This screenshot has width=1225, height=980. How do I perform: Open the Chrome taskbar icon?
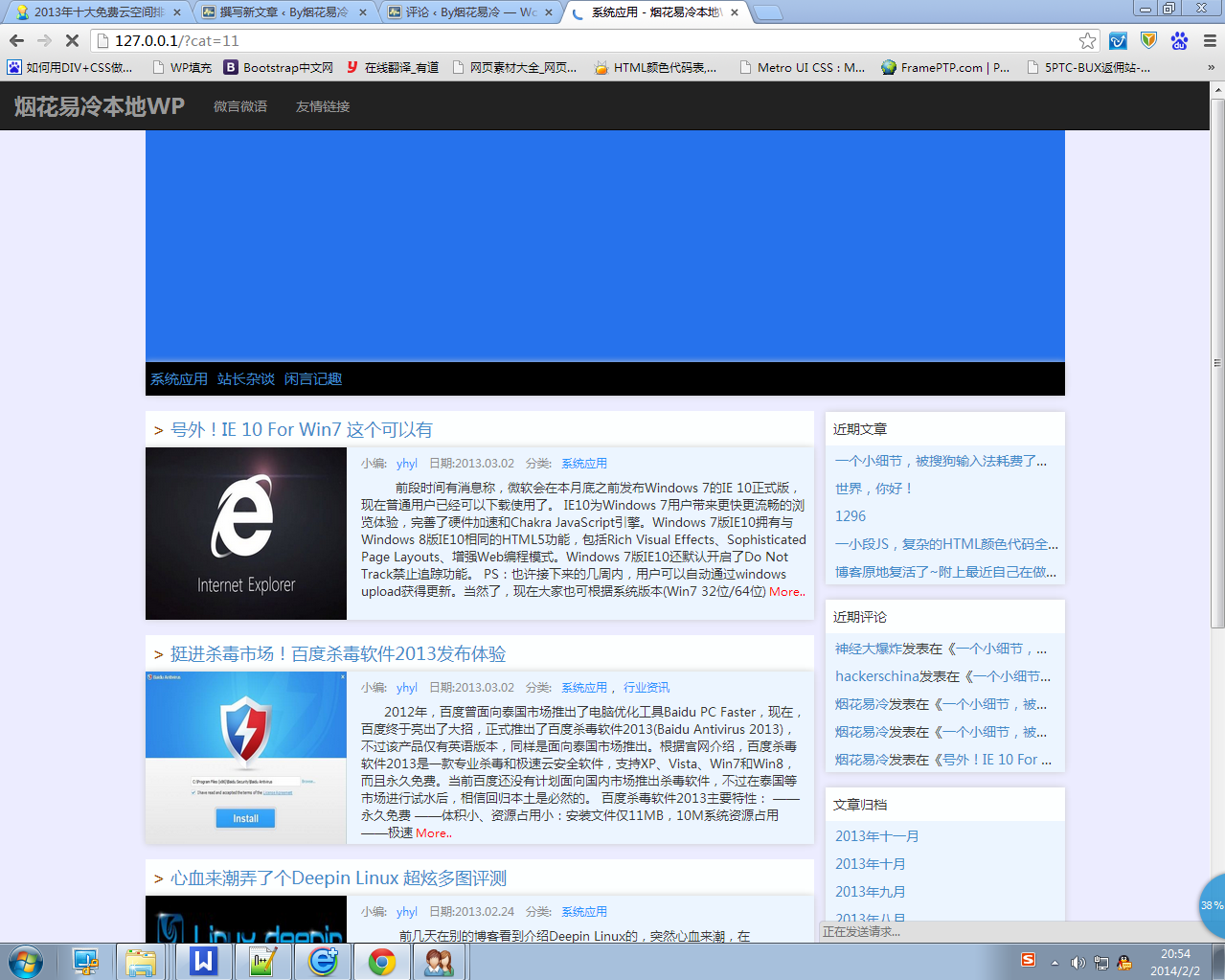[382, 961]
